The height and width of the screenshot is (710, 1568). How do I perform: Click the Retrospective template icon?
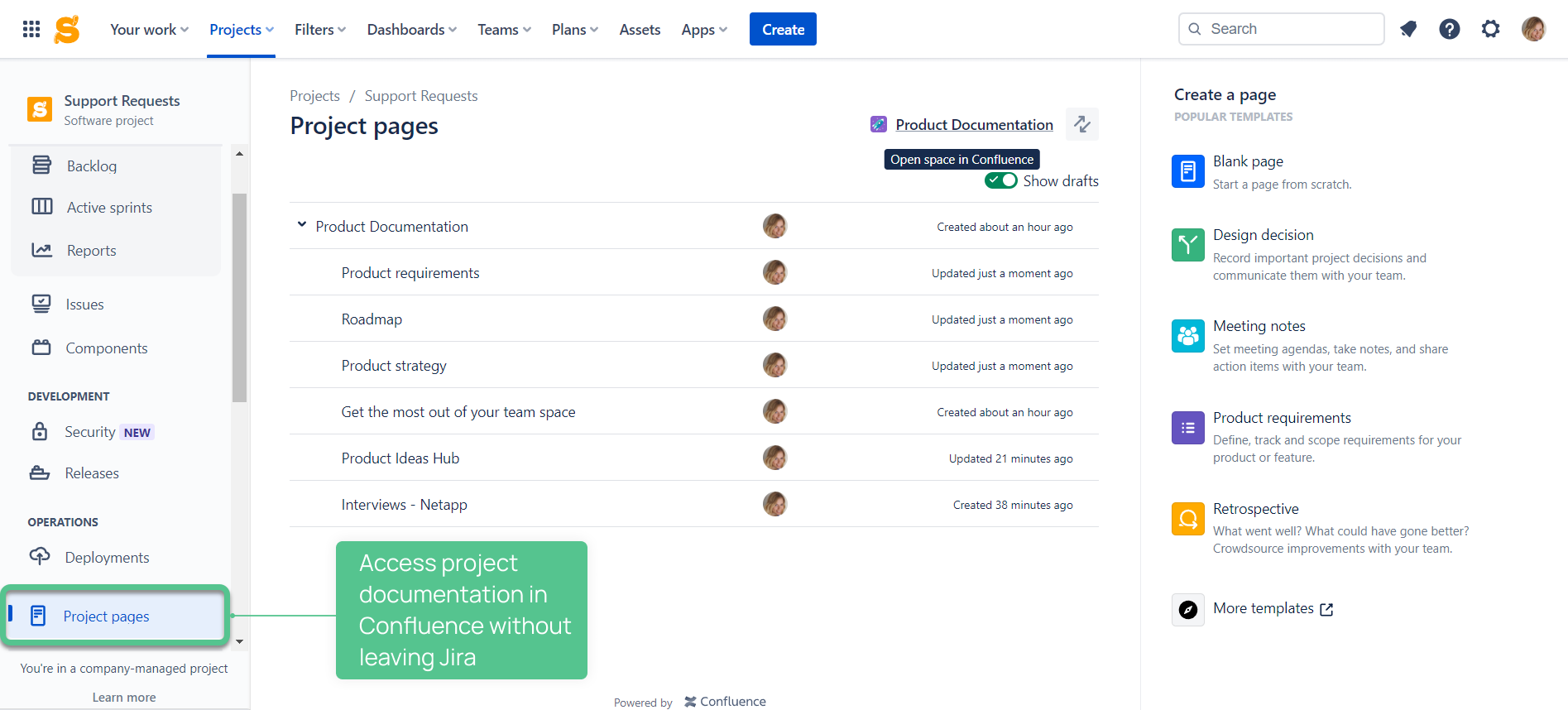point(1188,519)
